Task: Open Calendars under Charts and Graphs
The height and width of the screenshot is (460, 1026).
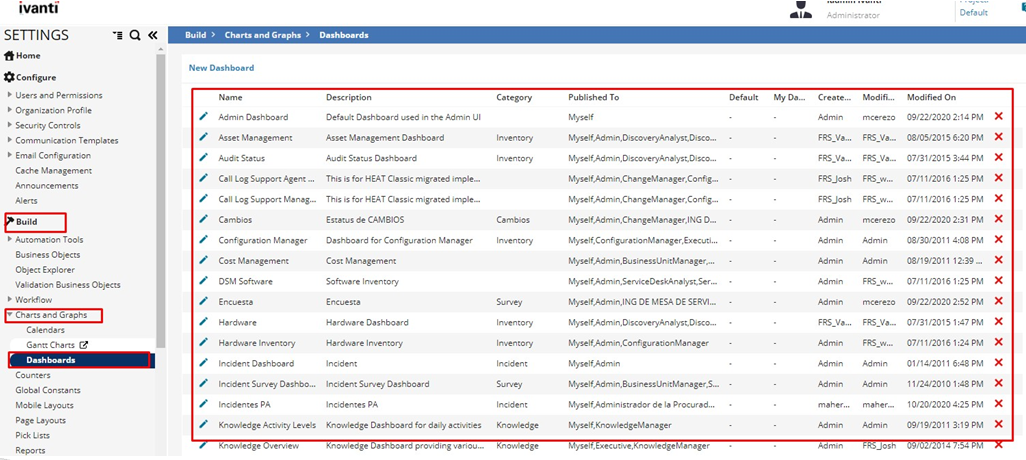Action: pyautogui.click(x=45, y=330)
